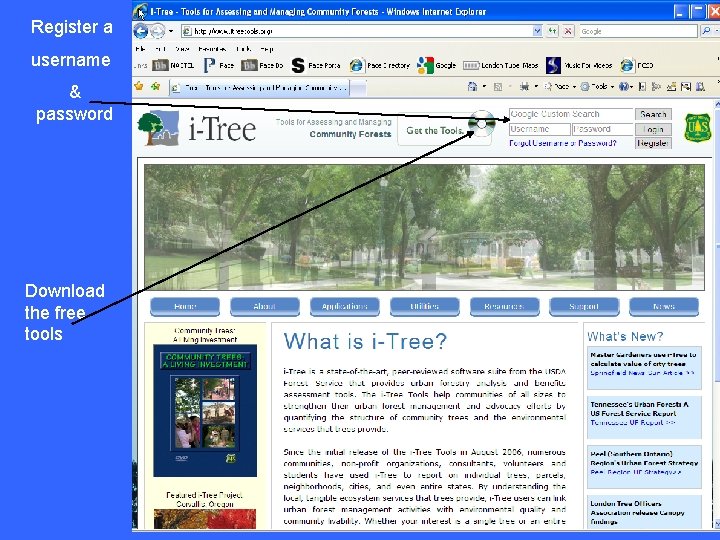Click the i-Tree logo on the website
This screenshot has height=540, width=720.
(x=197, y=128)
